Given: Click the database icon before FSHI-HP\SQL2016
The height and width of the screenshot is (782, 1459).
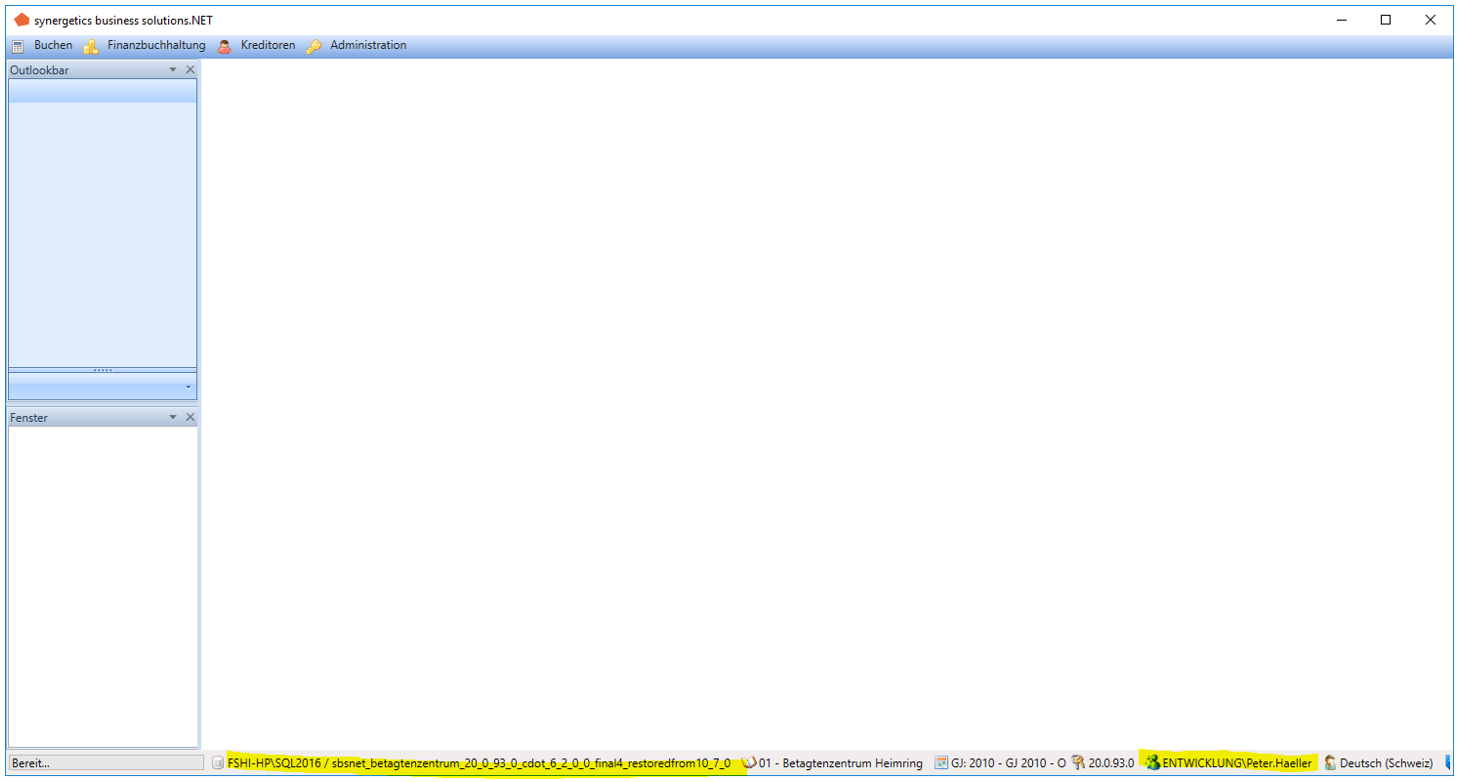Looking at the screenshot, I should 218,763.
